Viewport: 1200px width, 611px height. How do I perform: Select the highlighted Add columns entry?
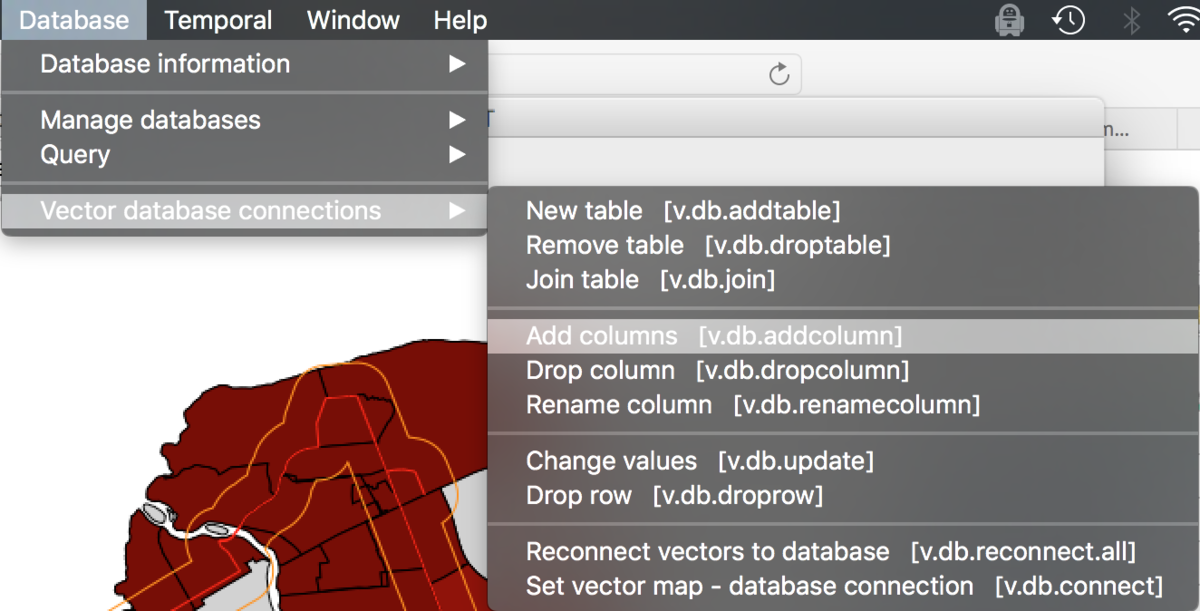click(715, 336)
